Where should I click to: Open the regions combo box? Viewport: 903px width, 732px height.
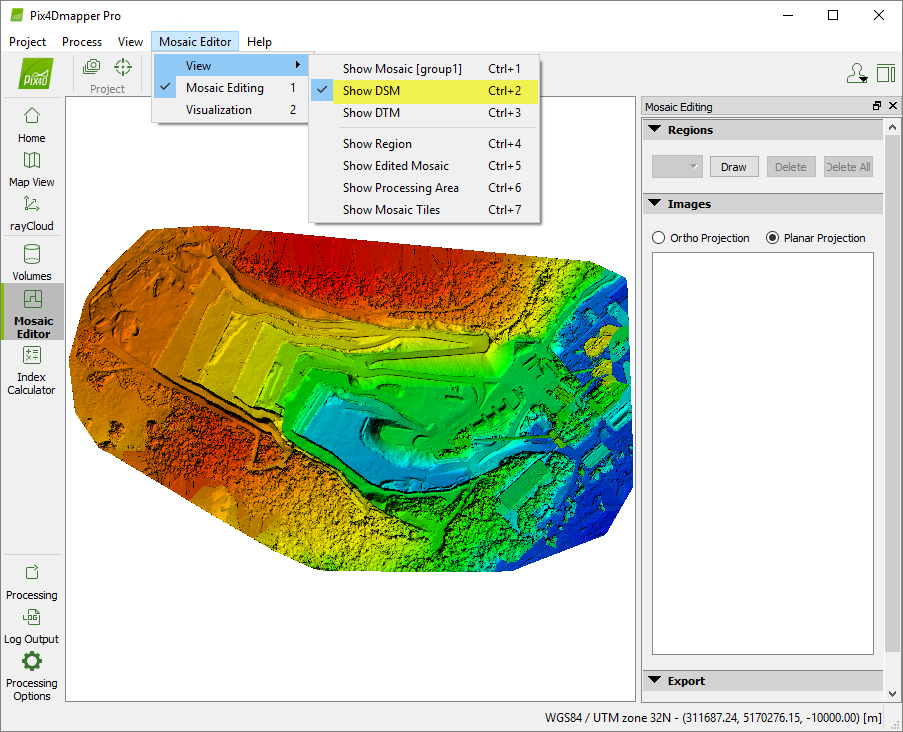(677, 167)
